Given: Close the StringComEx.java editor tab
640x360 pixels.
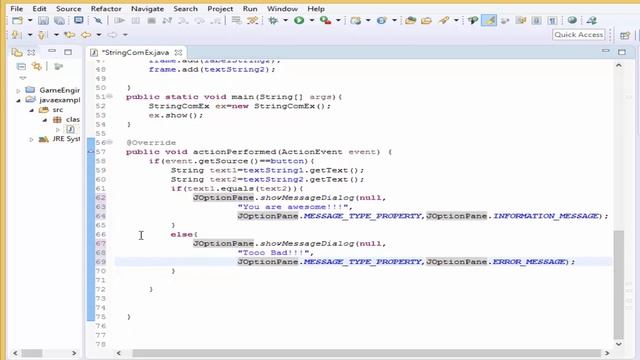Looking at the screenshot, I should click(x=178, y=52).
